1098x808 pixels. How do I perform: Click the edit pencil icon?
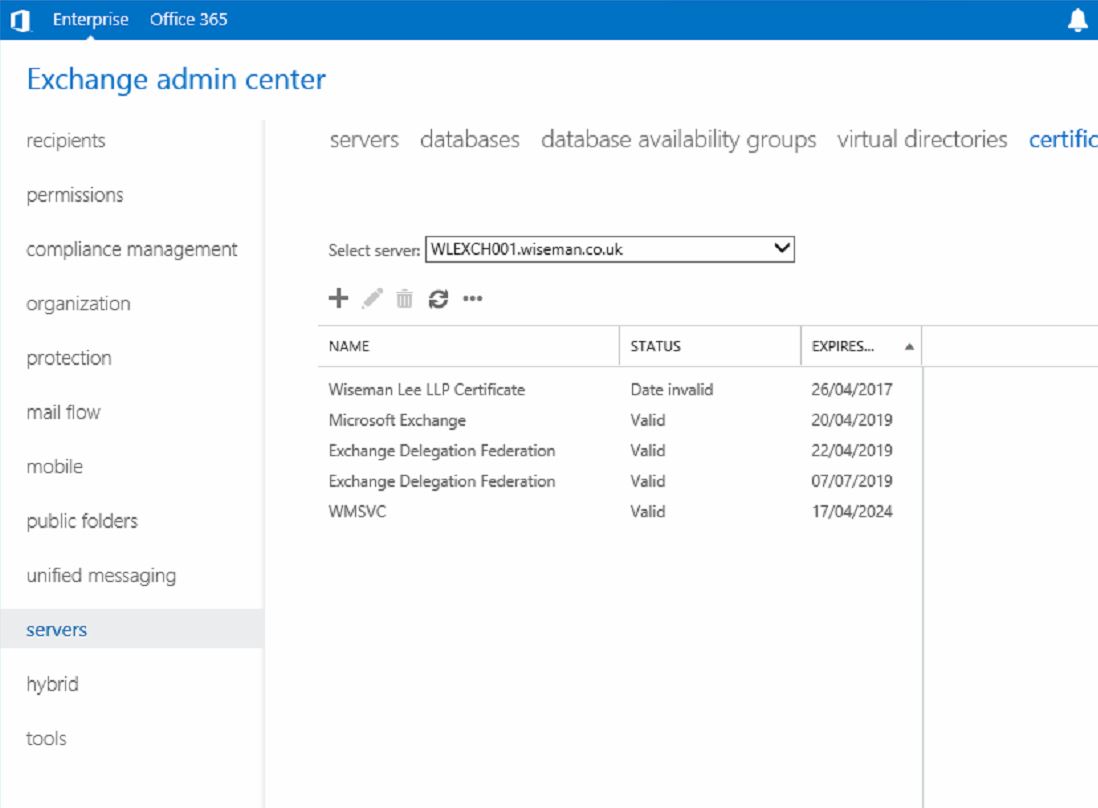coord(372,298)
